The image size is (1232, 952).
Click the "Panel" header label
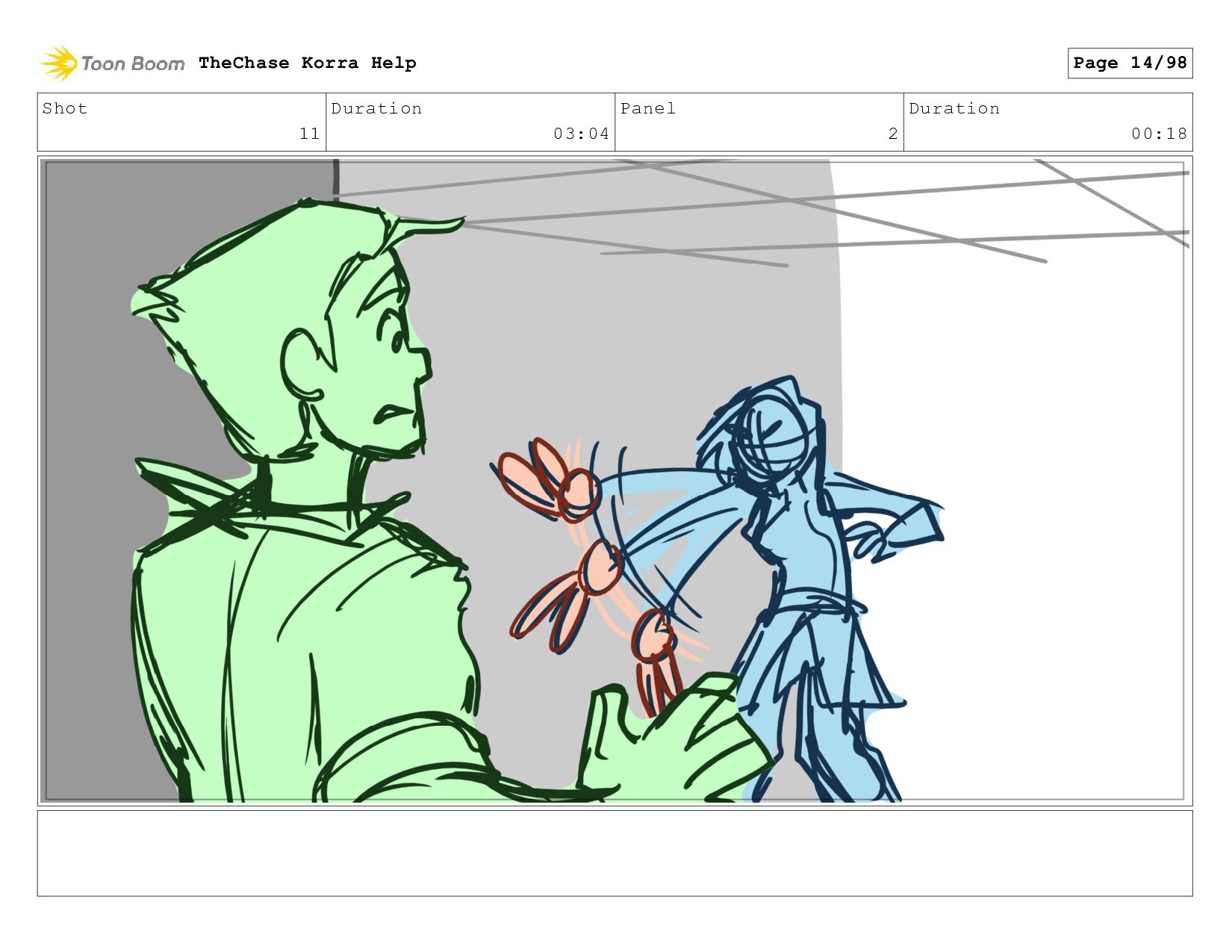tap(648, 108)
